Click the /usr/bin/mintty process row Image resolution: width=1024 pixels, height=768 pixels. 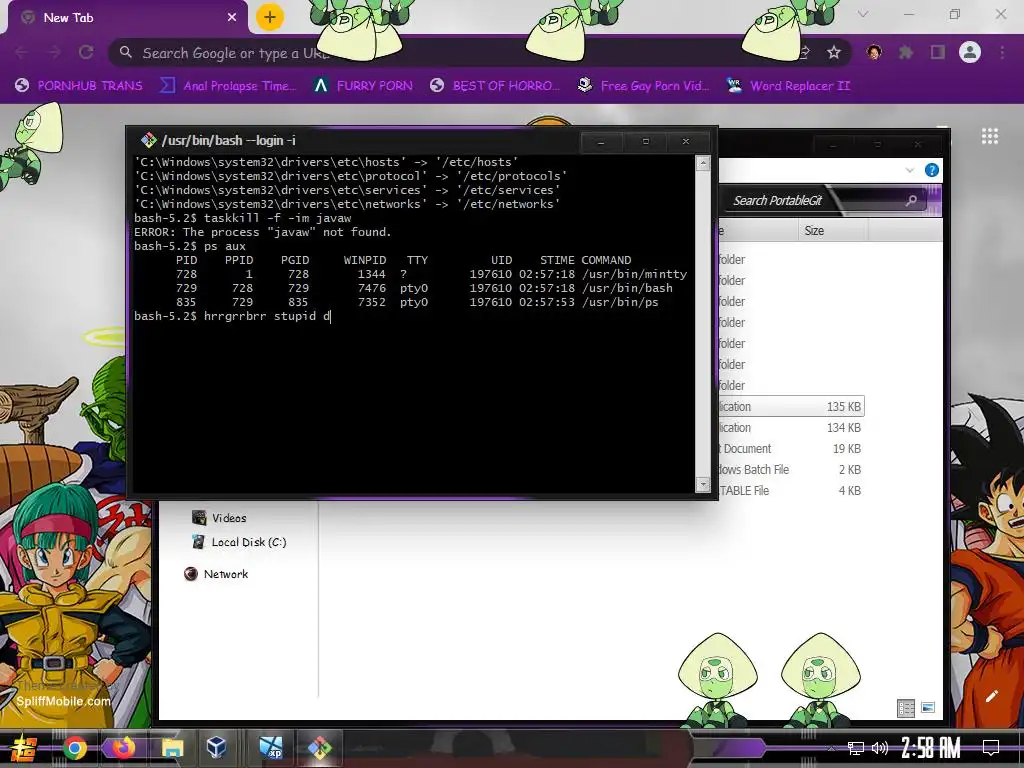[412, 274]
